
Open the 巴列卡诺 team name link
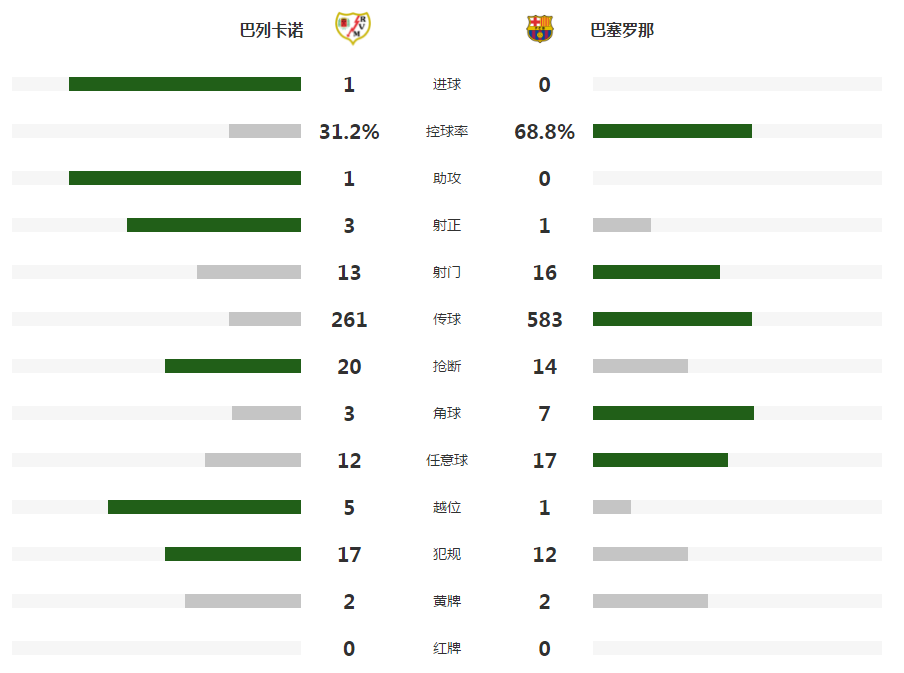(272, 30)
